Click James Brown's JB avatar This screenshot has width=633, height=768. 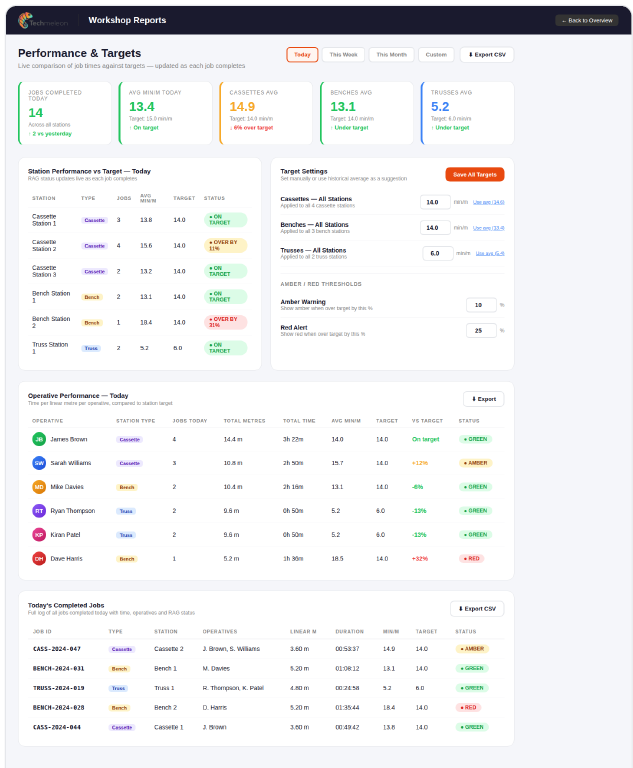click(39, 439)
